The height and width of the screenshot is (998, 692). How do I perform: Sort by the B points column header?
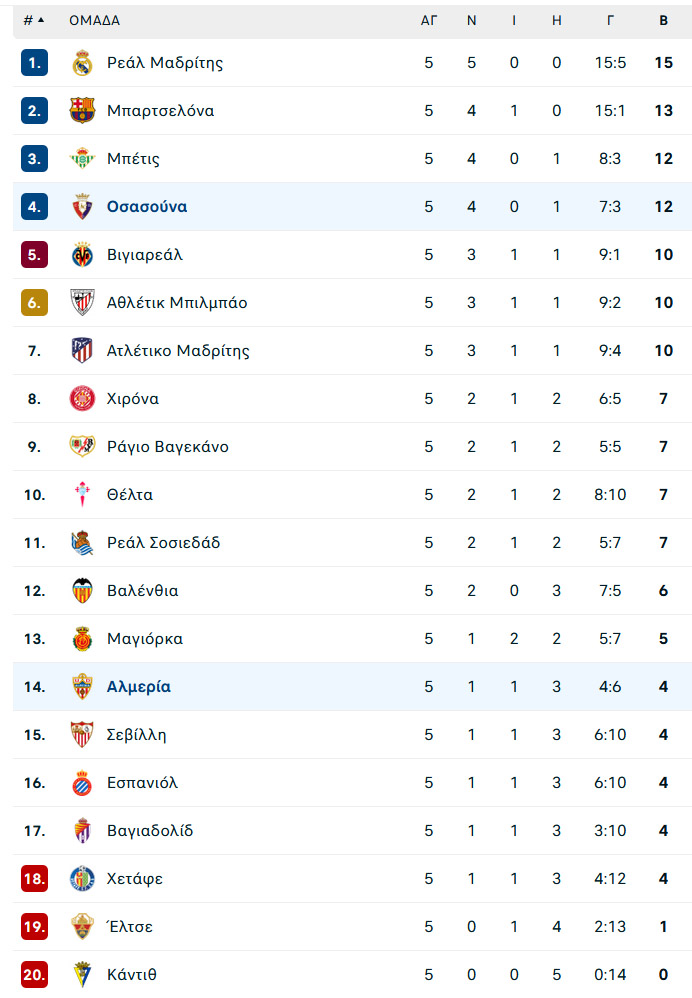(x=663, y=20)
